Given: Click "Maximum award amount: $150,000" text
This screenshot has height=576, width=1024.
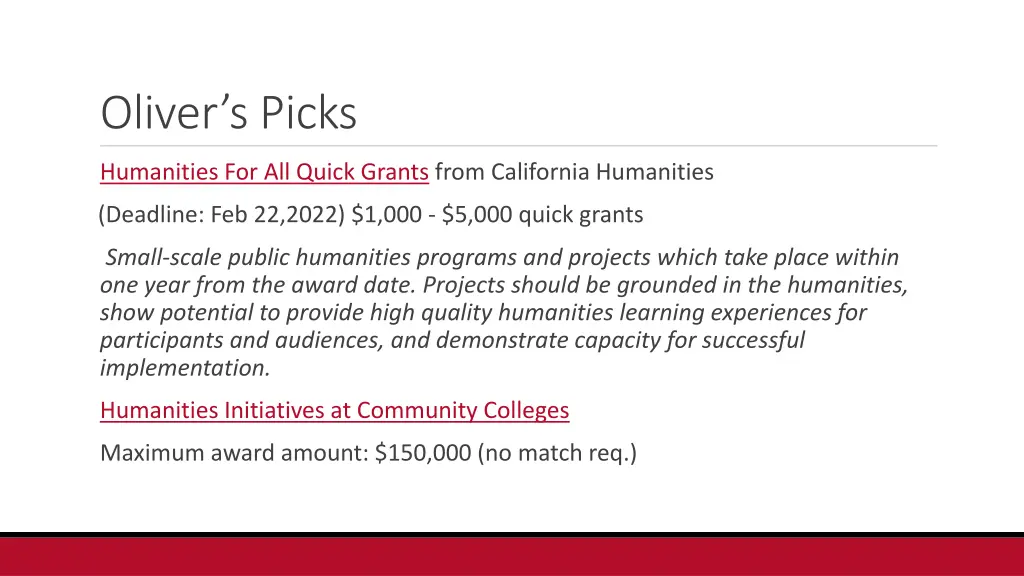Looking at the screenshot, I should [x=285, y=453].
